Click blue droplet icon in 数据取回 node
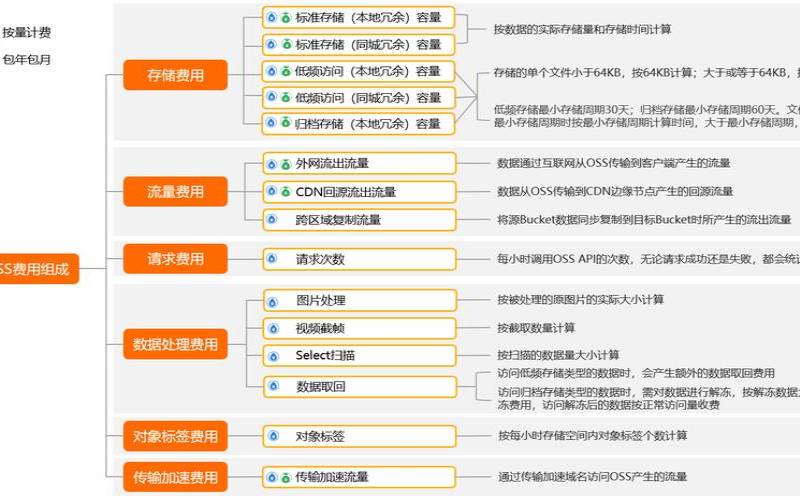The image size is (800, 500). pyautogui.click(x=273, y=386)
